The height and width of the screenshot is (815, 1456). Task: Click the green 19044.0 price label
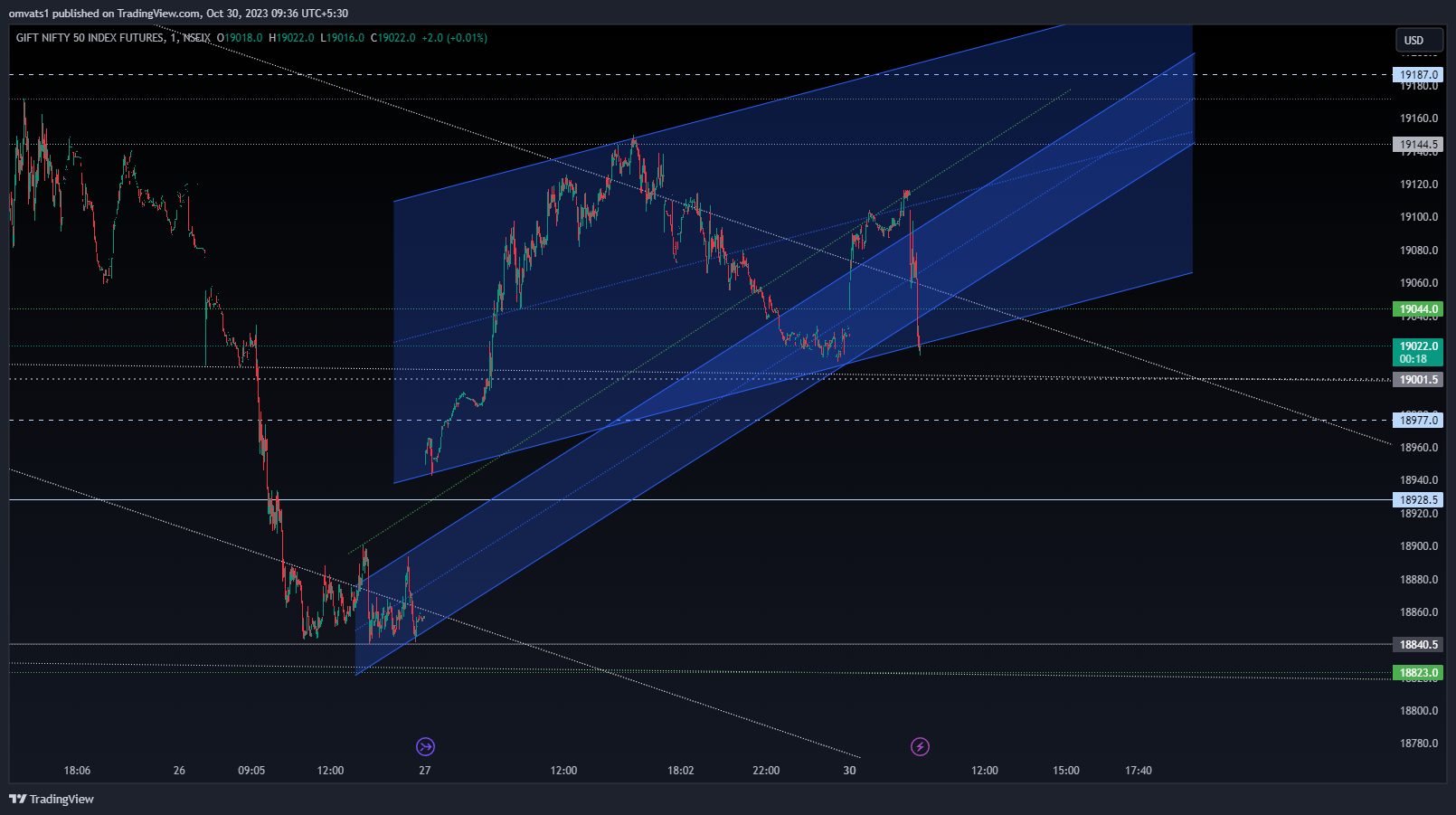point(1418,309)
